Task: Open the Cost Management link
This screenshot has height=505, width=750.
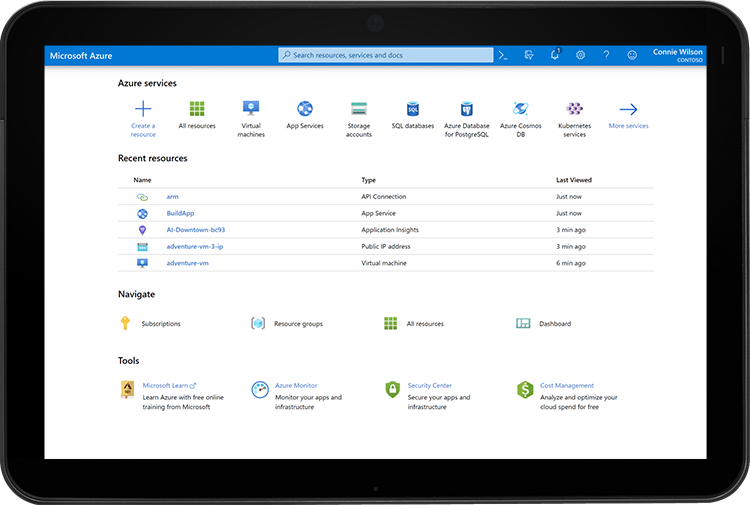Action: pos(567,385)
